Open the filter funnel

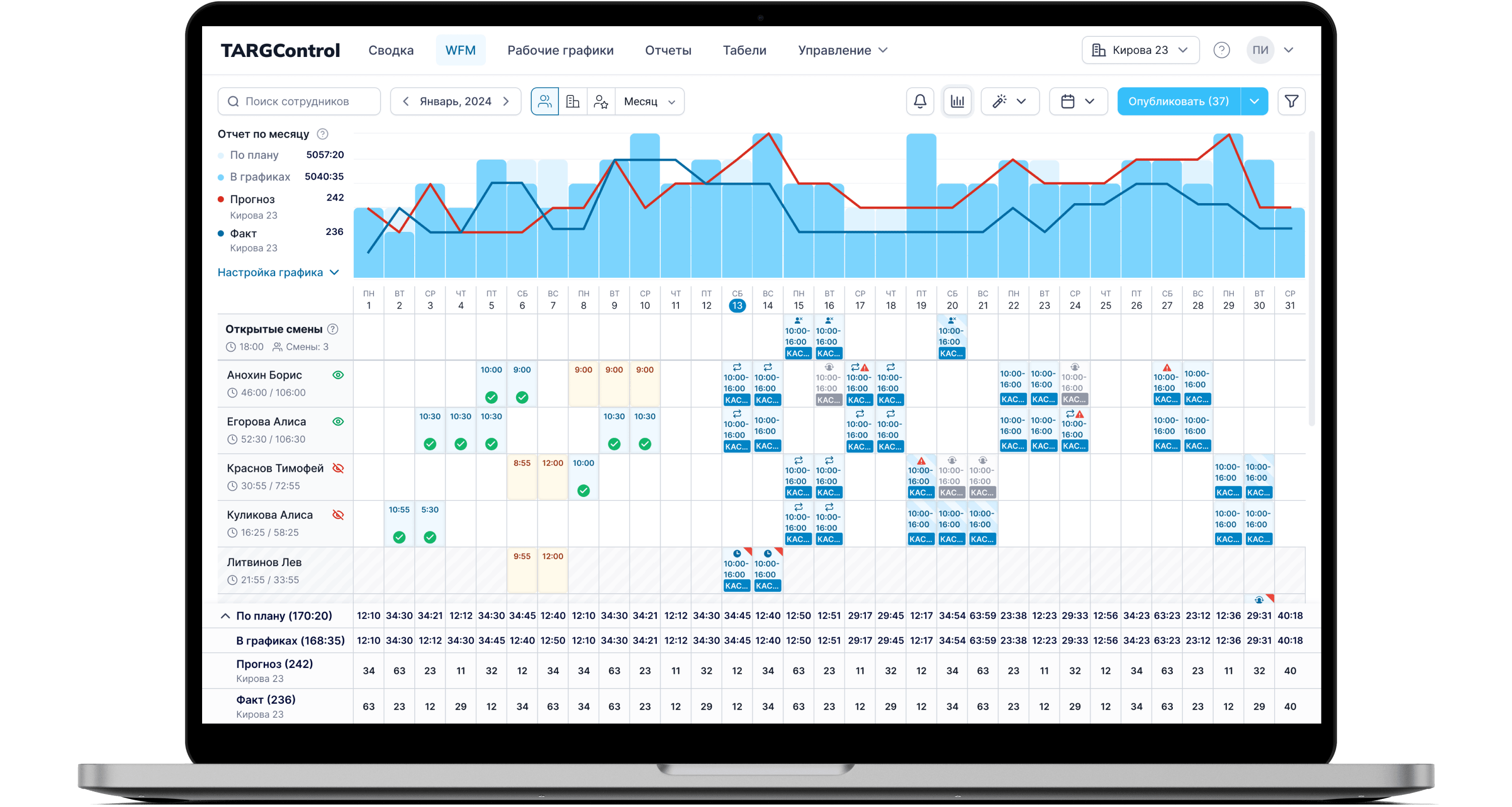(x=1291, y=101)
